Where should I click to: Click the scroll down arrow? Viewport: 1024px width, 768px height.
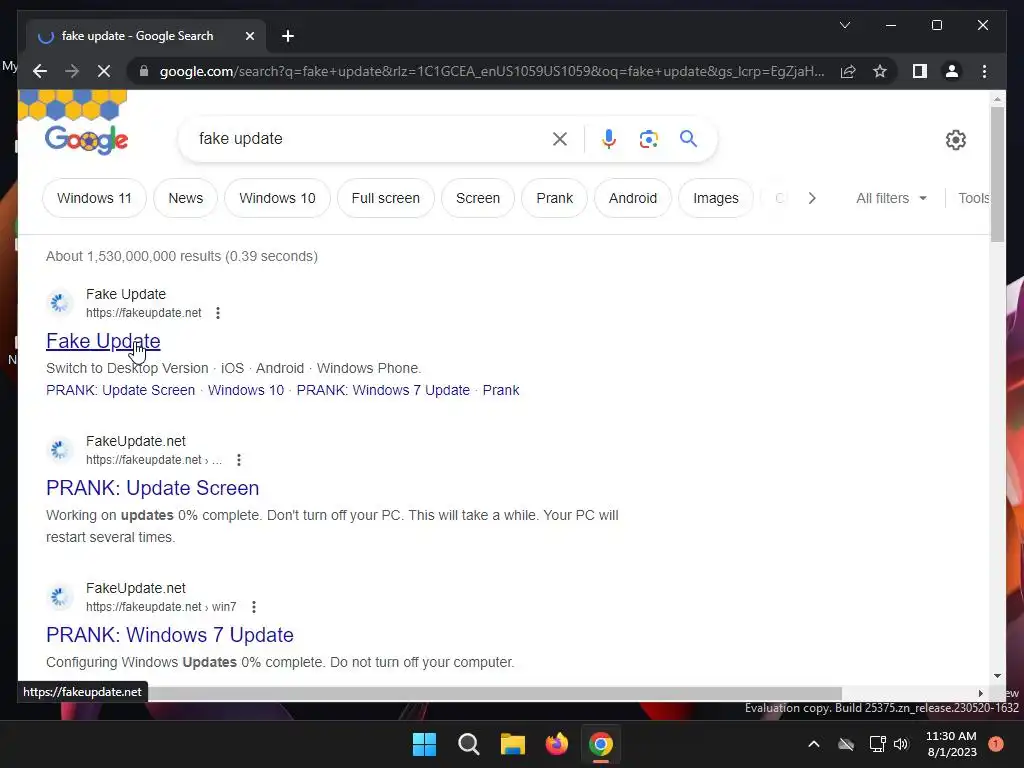pyautogui.click(x=997, y=676)
